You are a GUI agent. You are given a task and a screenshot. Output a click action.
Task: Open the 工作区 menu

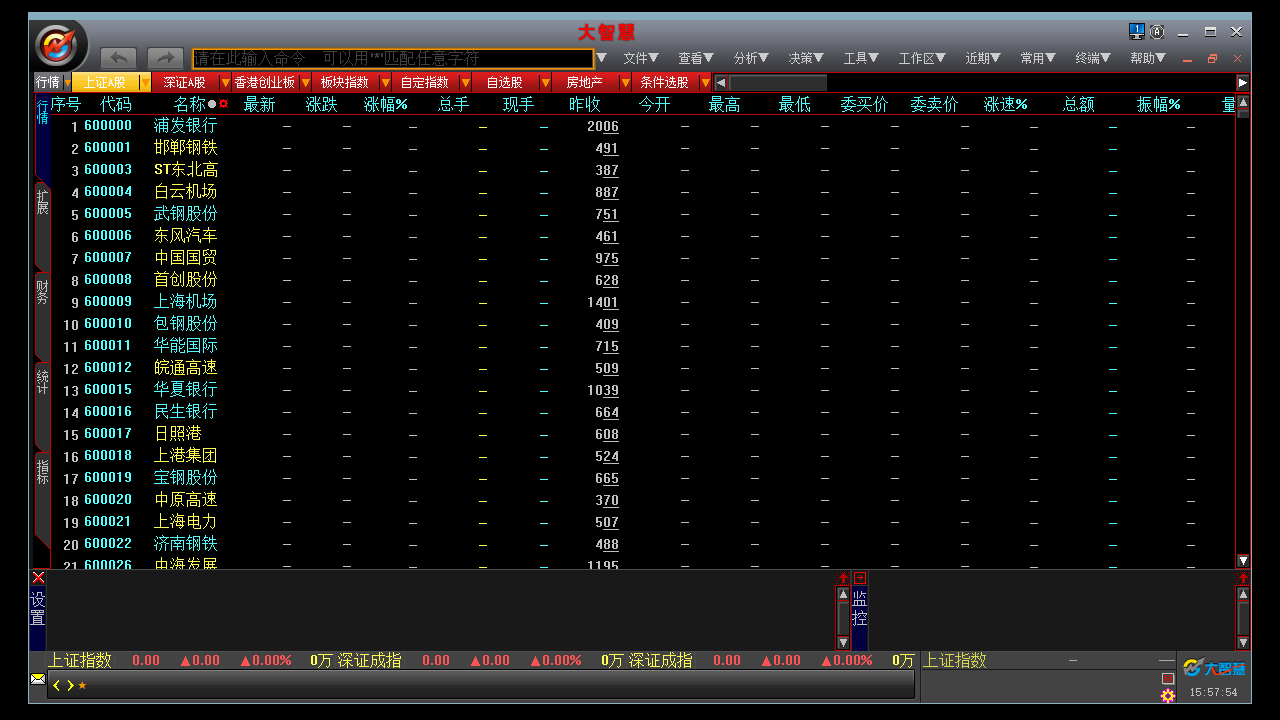(x=922, y=59)
